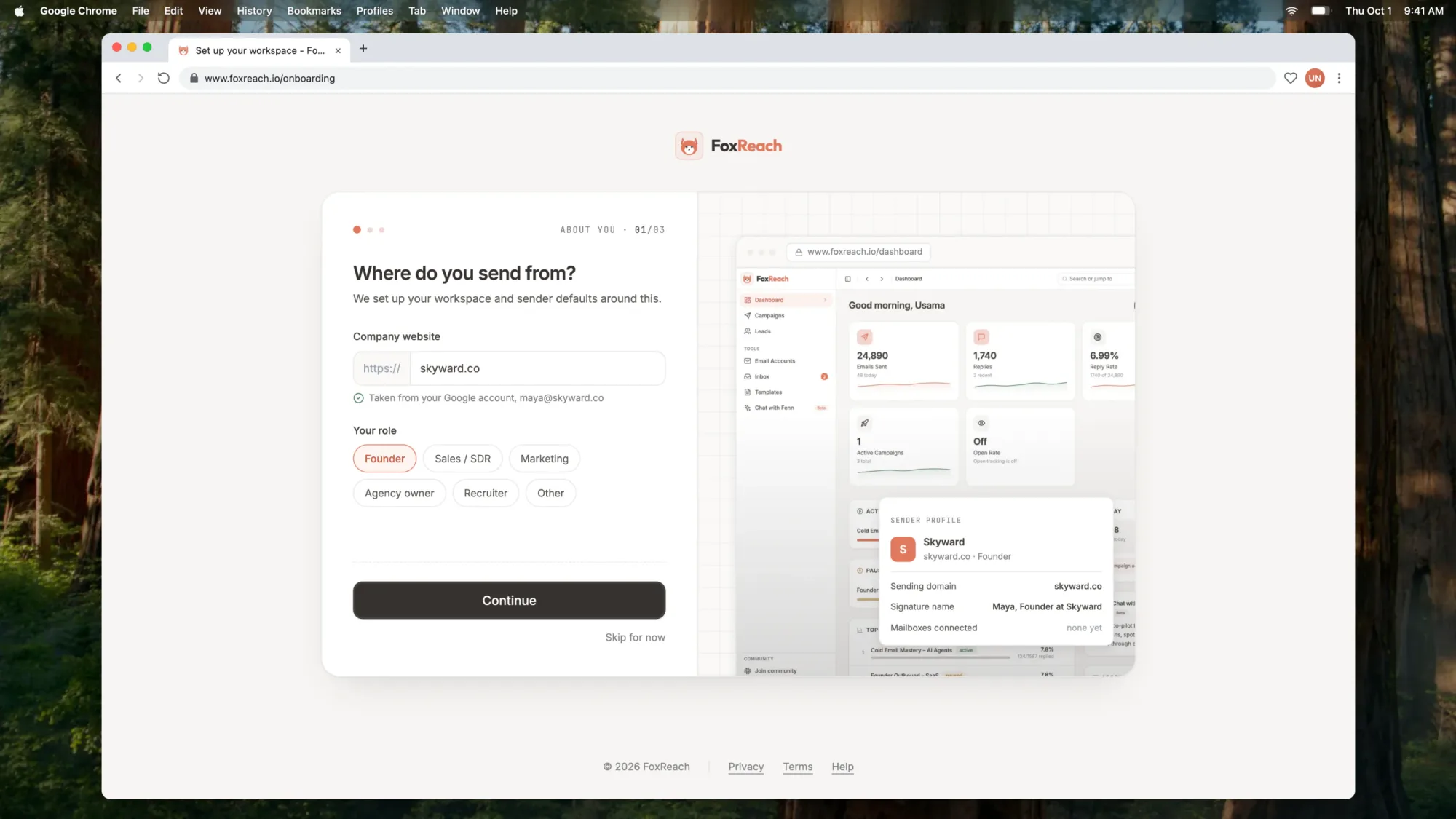This screenshot has height=819, width=1456.
Task: Click the FoxReach fox logo icon
Action: pos(689,146)
